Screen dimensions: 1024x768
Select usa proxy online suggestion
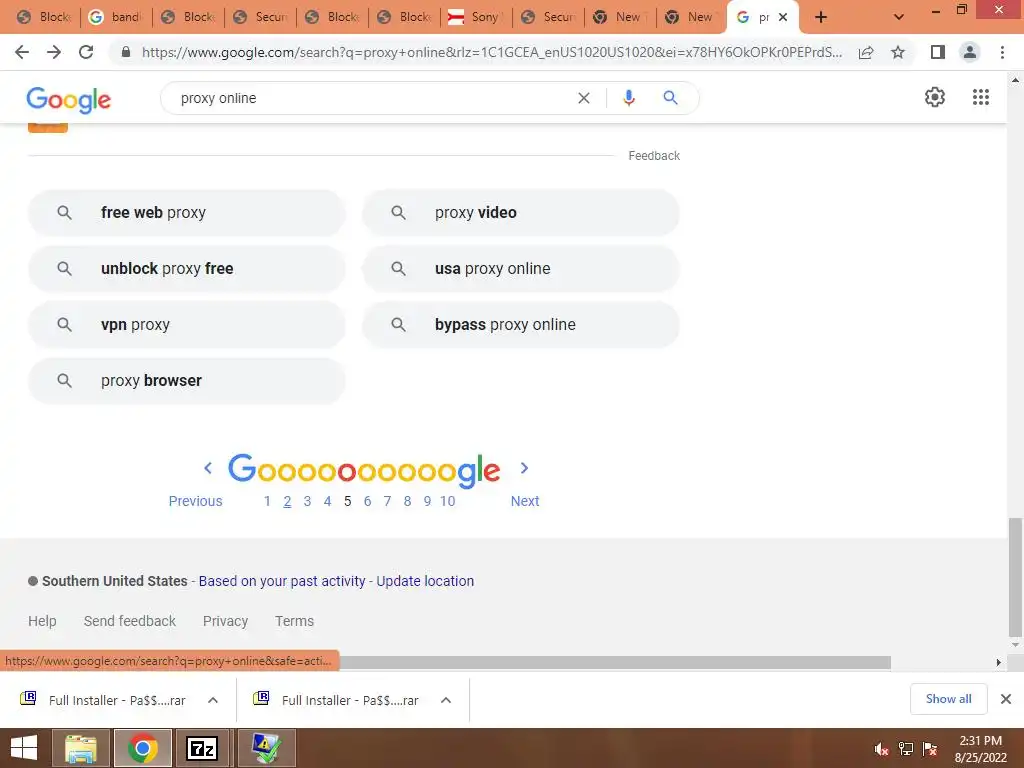520,268
